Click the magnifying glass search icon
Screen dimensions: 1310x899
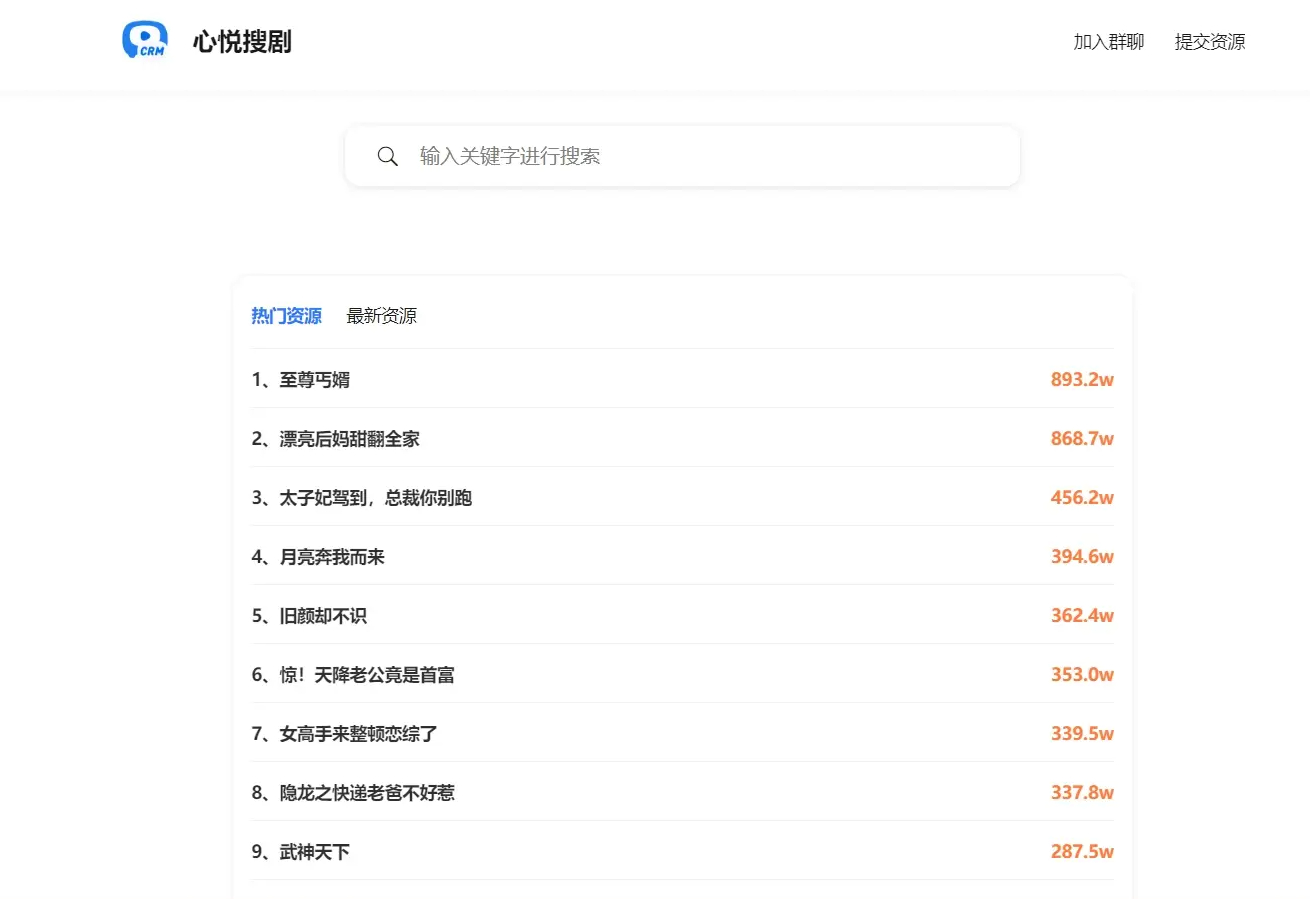[388, 156]
